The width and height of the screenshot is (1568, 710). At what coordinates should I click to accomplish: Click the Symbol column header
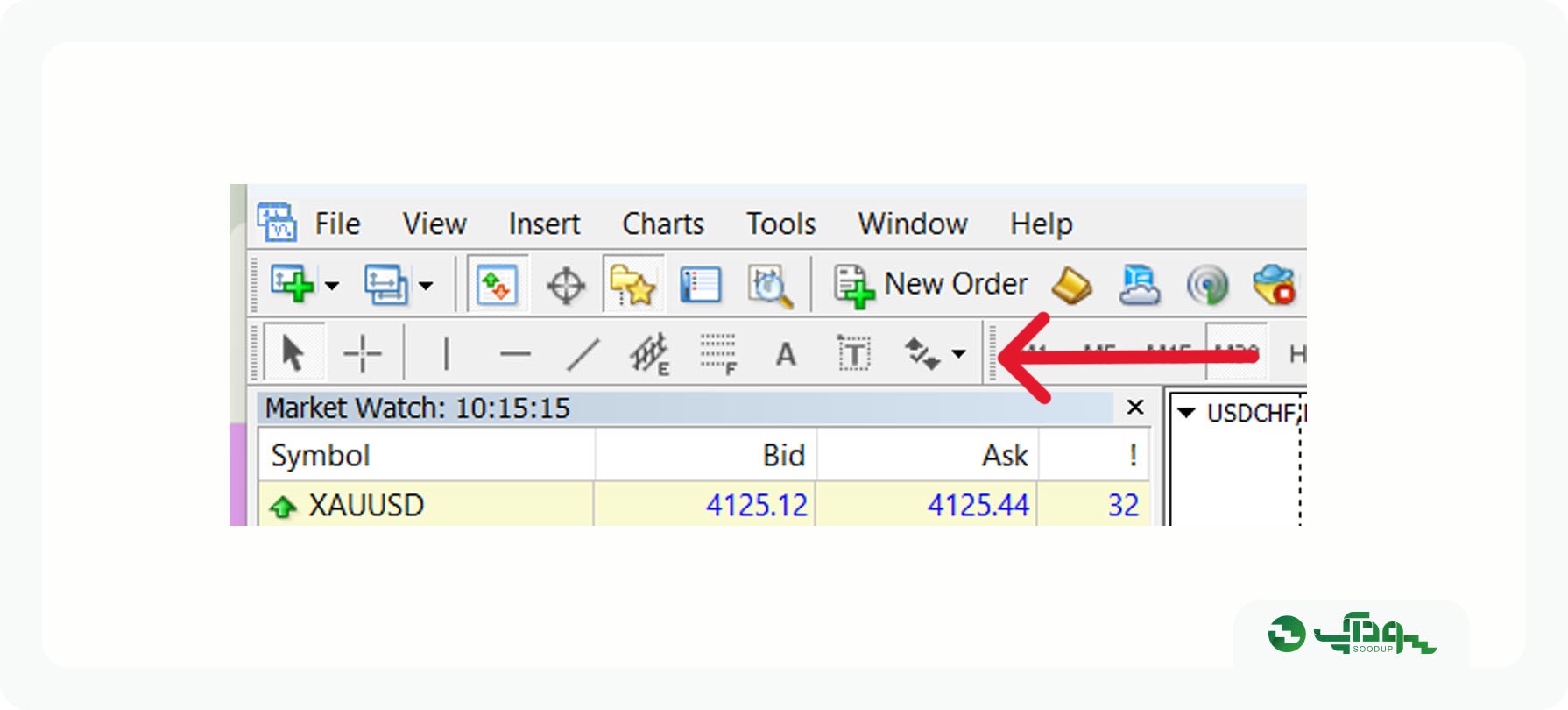tap(427, 455)
